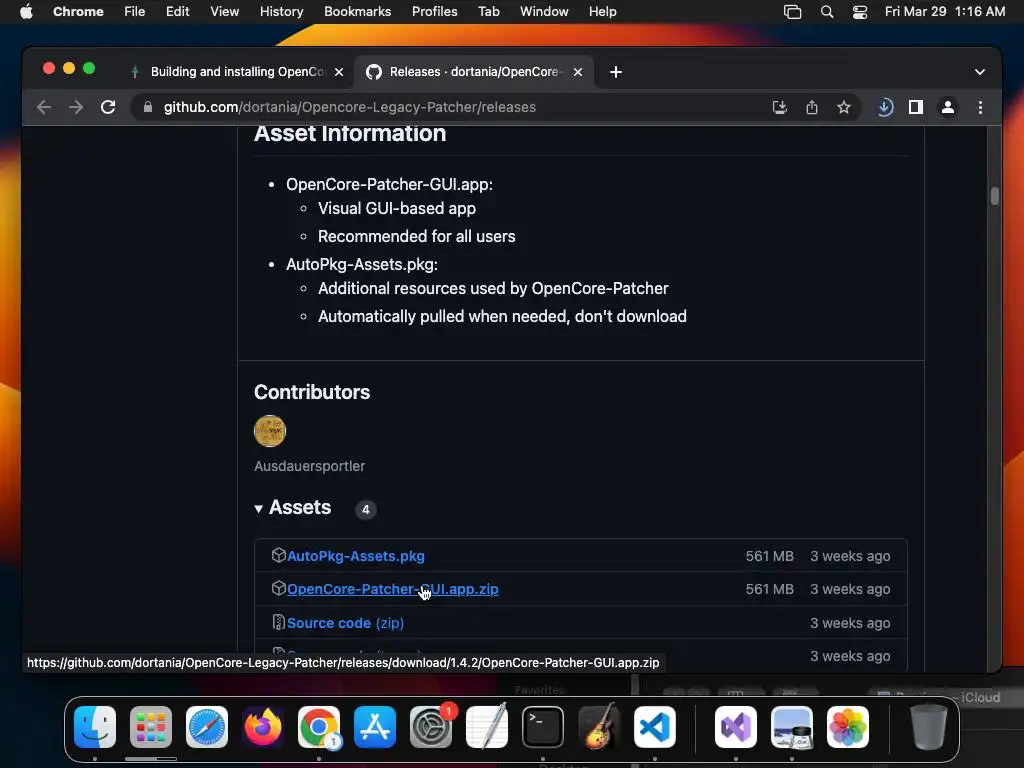Click the date and time in menu bar

pos(945,11)
